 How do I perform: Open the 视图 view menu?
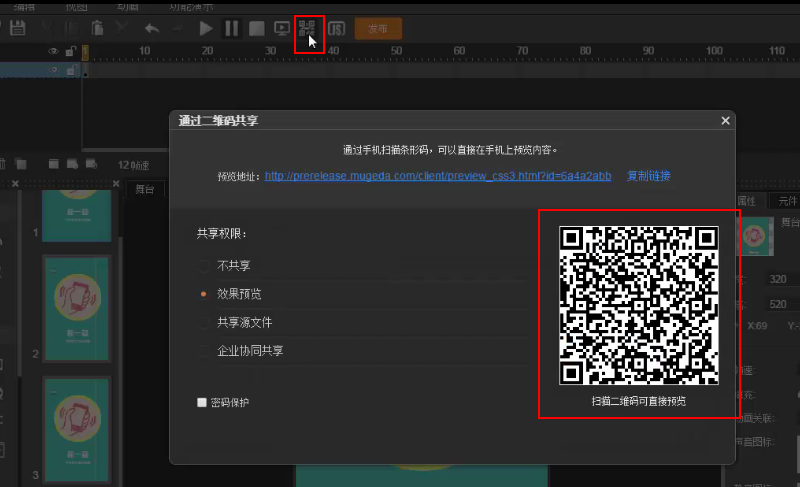point(77,6)
